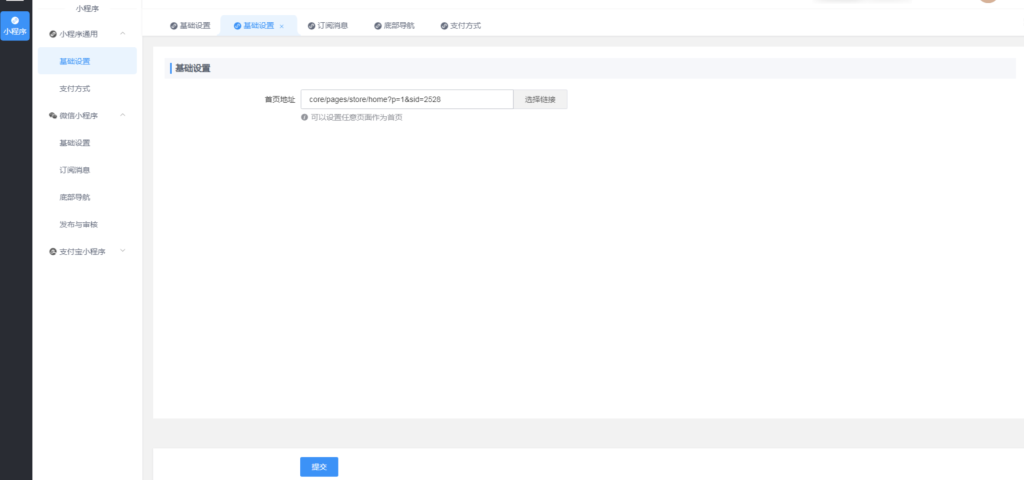Click the icon on the 订阅消息 tab
The image size is (1024, 480).
311,26
